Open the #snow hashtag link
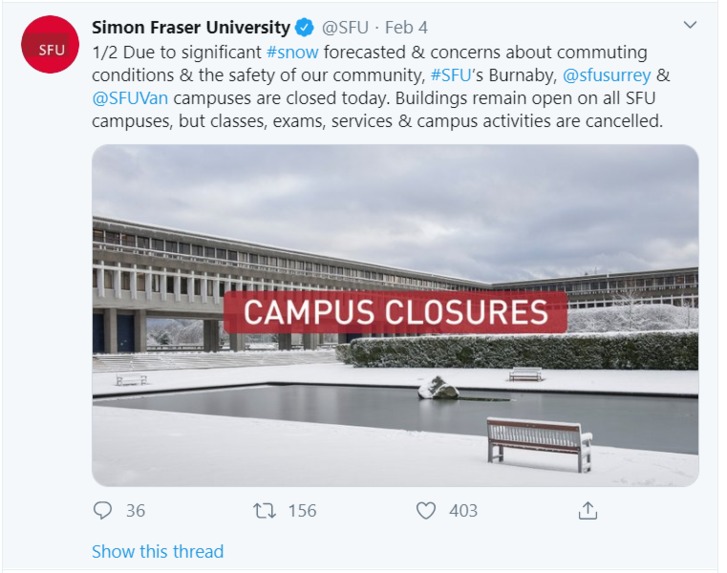Viewport: 727px width, 573px height. 293,52
